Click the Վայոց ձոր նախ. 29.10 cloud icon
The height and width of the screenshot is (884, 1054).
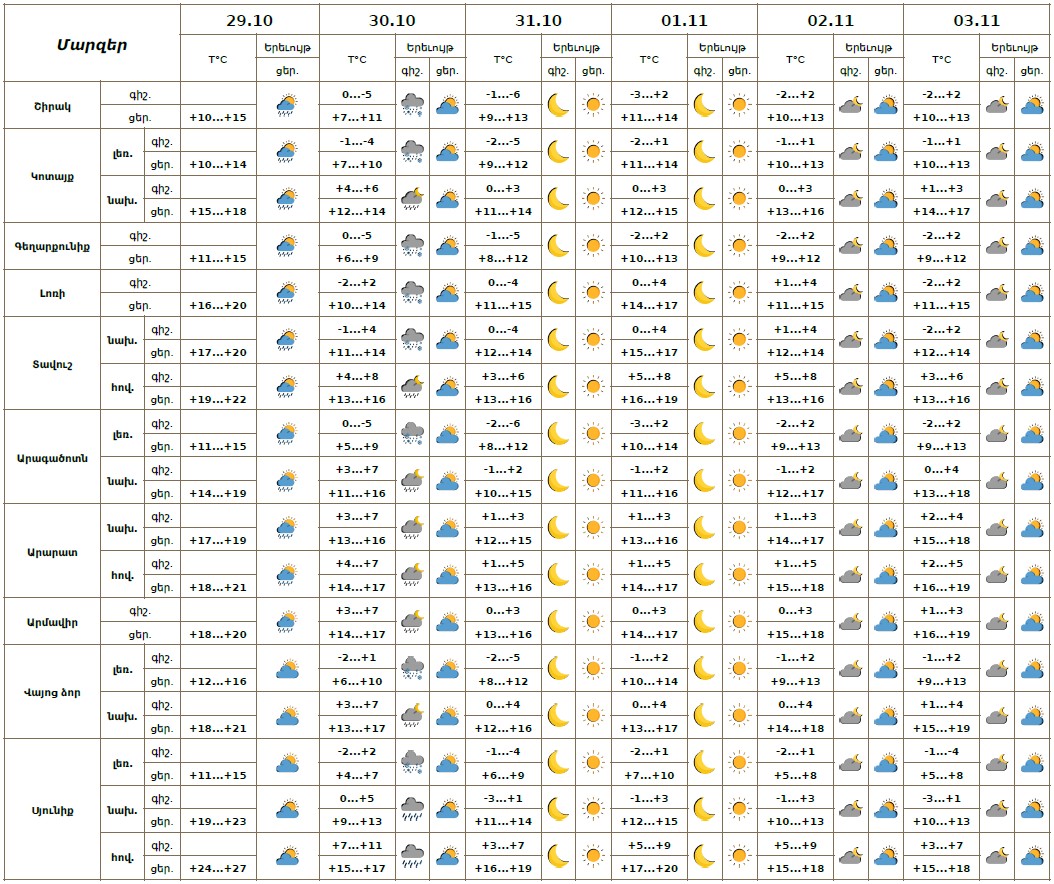(287, 715)
